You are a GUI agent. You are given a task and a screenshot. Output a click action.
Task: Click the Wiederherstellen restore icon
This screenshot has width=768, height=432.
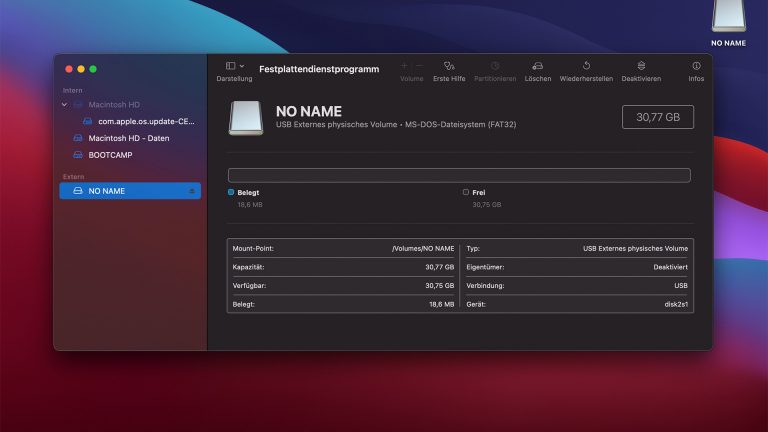586,66
